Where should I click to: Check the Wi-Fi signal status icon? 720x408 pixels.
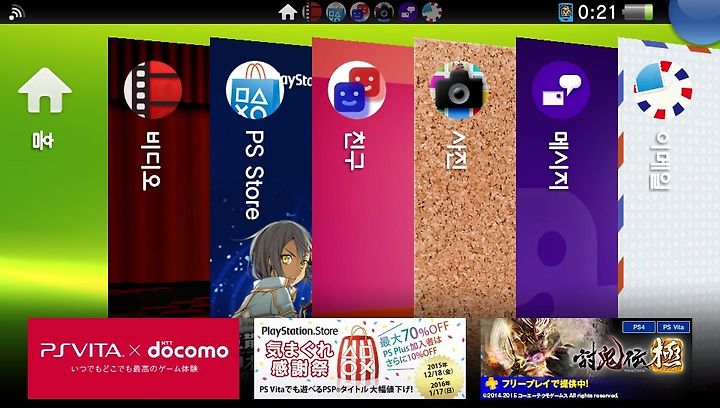coord(16,13)
